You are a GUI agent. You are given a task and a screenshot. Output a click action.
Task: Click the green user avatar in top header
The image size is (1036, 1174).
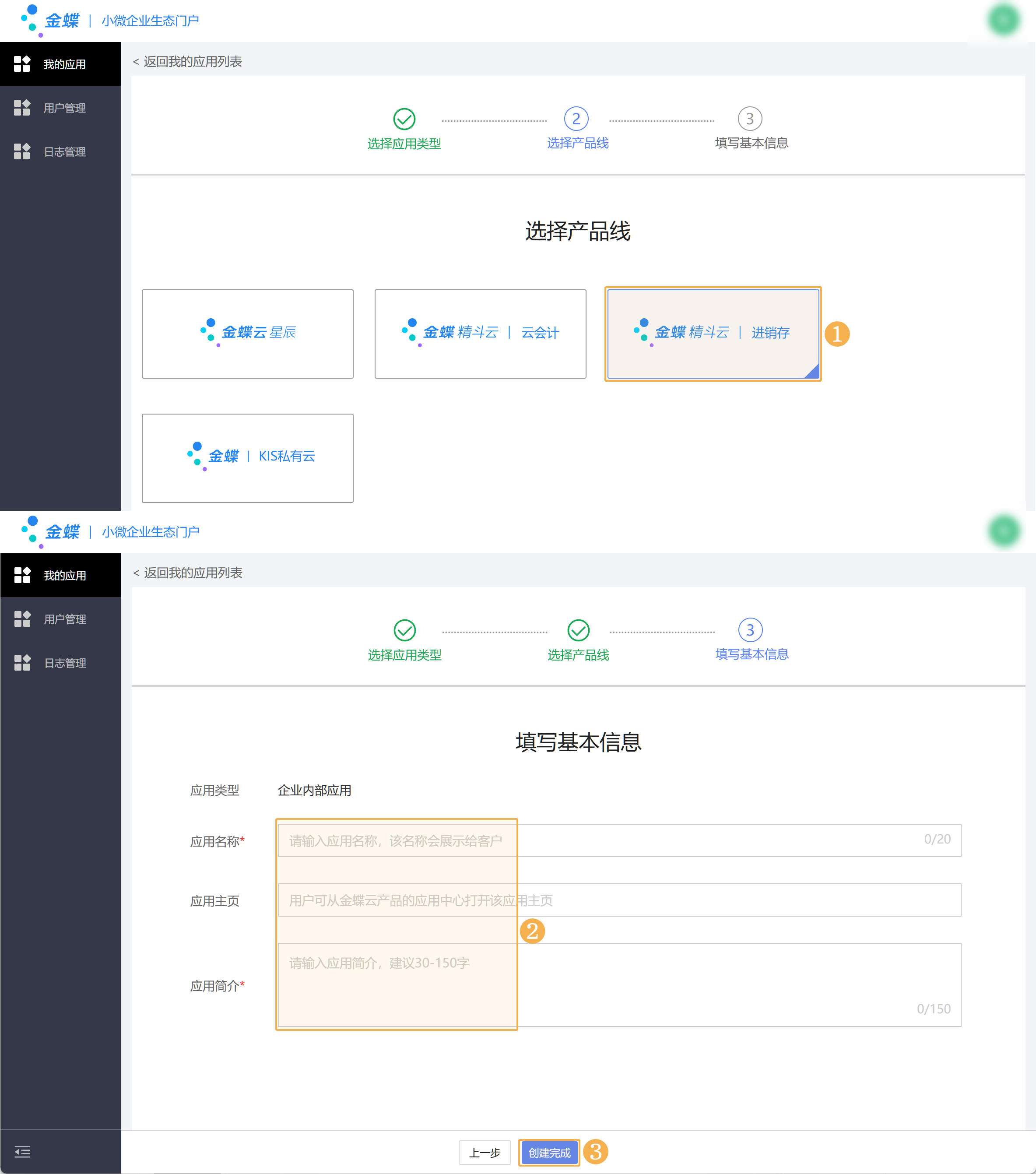pos(1003,20)
